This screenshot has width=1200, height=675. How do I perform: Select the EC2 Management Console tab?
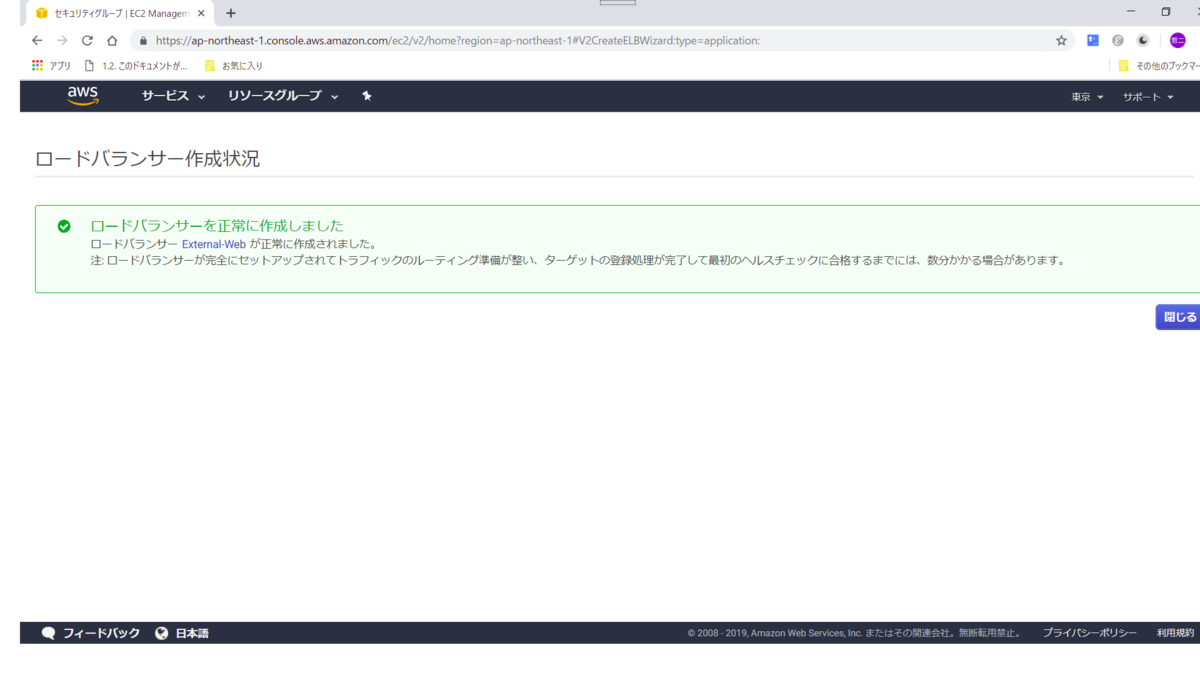click(x=110, y=13)
